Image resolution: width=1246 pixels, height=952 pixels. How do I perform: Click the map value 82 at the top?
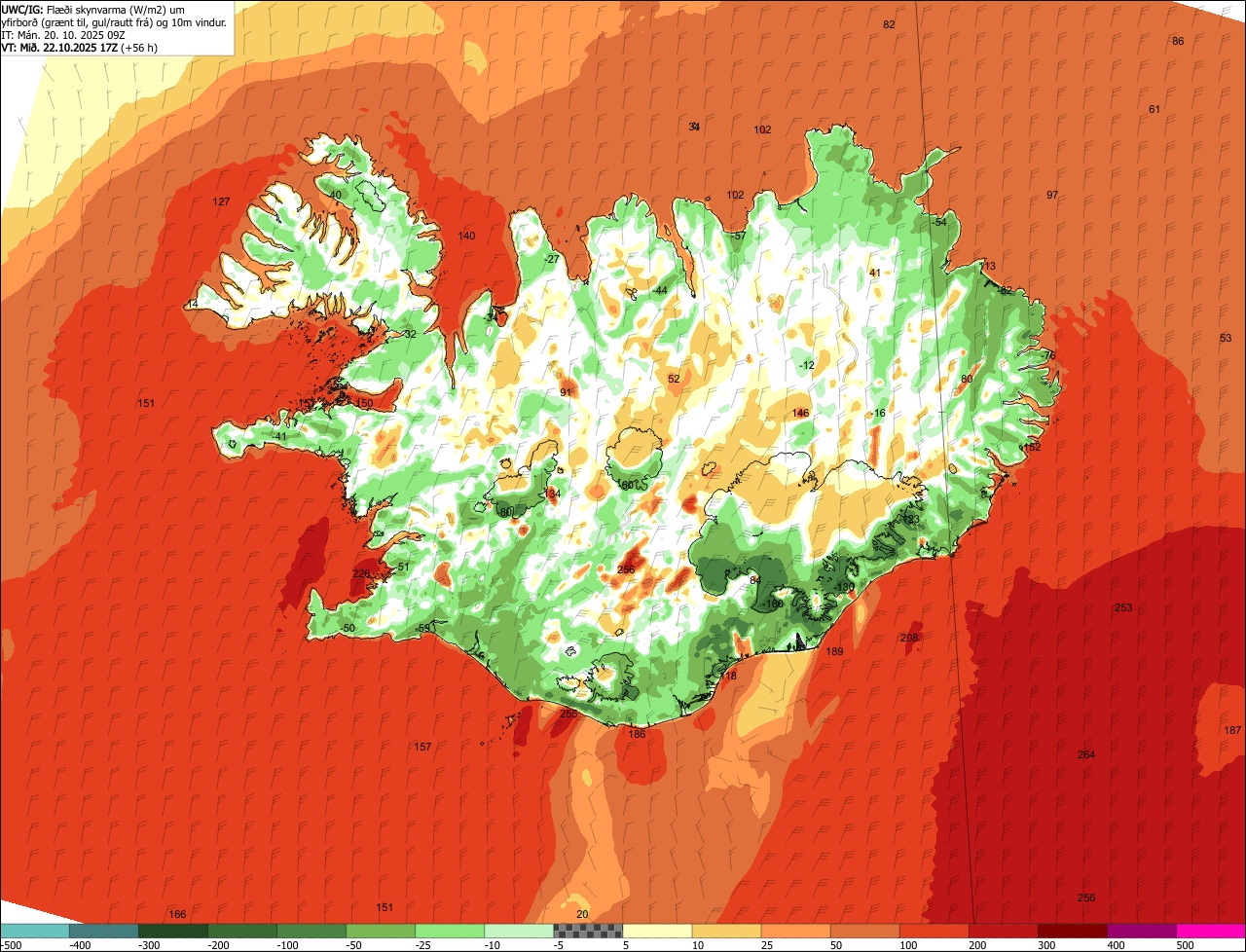click(x=889, y=24)
